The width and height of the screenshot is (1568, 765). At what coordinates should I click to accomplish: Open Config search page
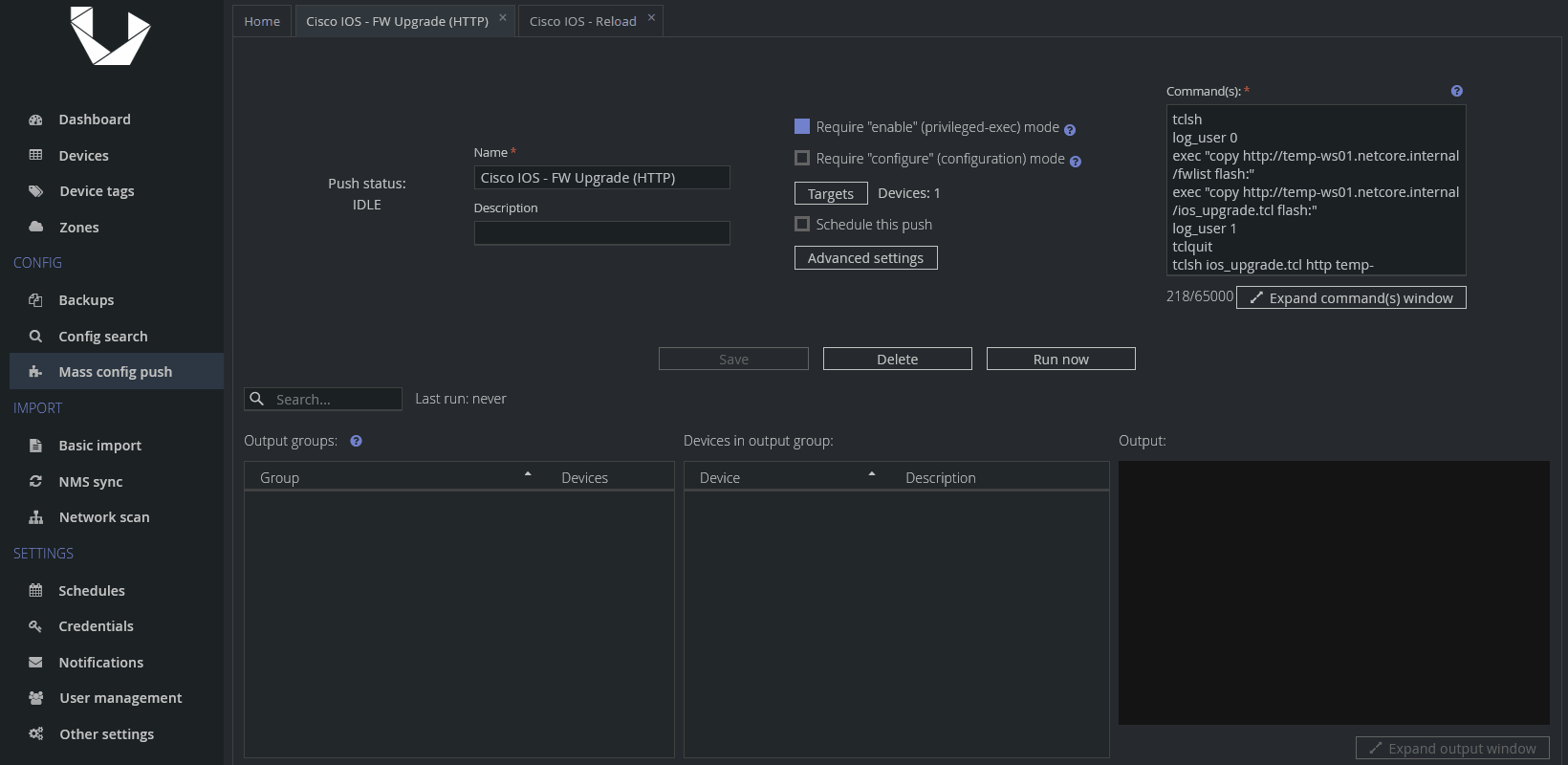[x=103, y=337]
